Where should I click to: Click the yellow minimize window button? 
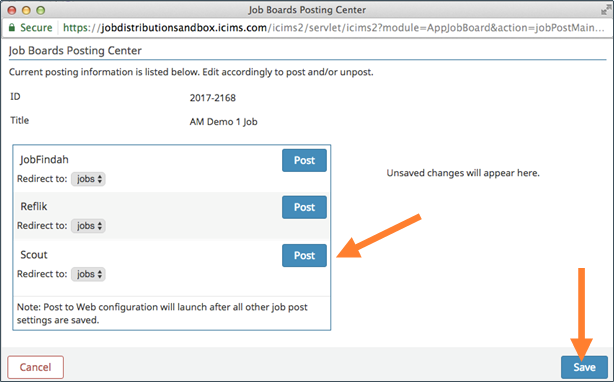tap(26, 10)
